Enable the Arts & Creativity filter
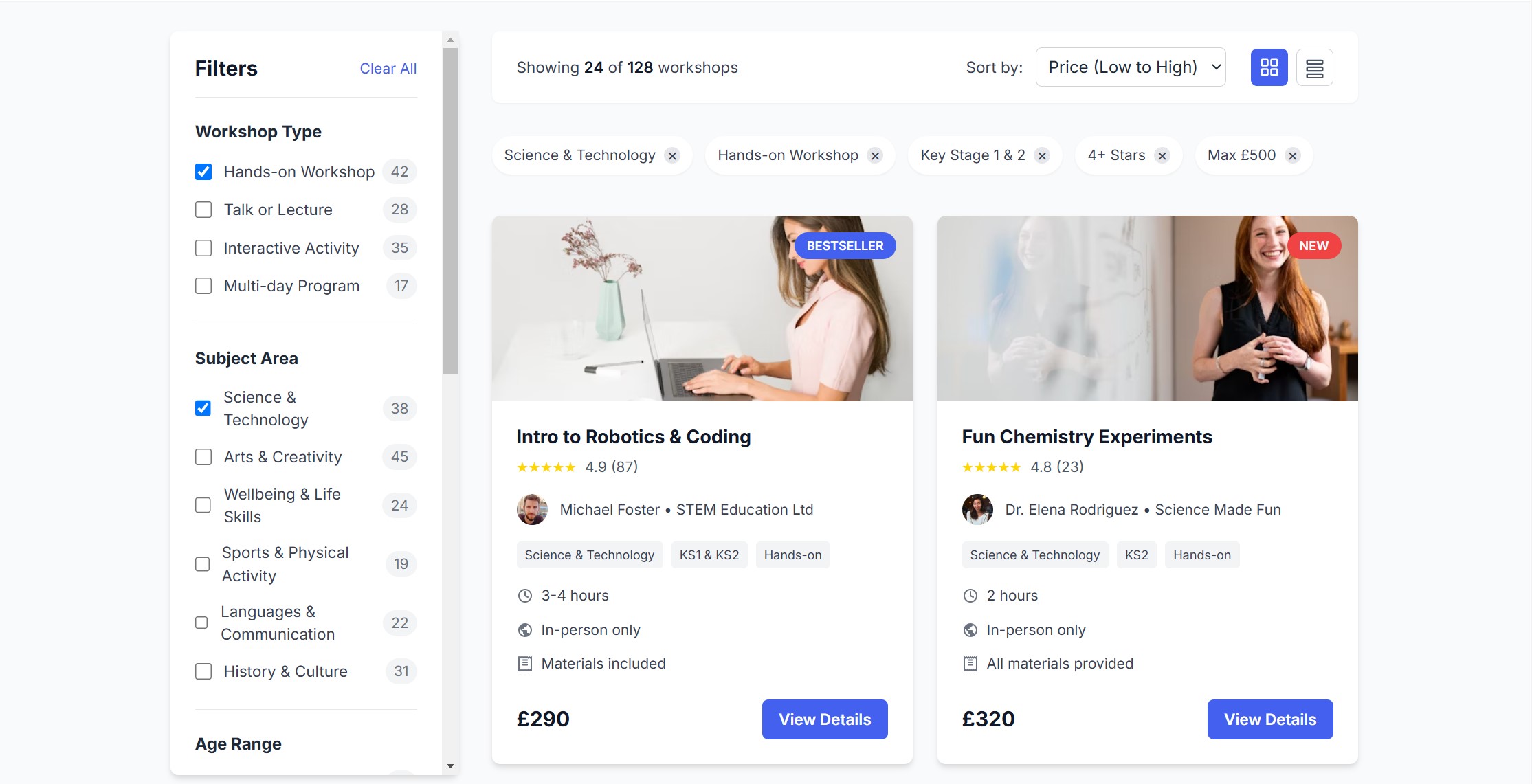1532x784 pixels. click(203, 457)
